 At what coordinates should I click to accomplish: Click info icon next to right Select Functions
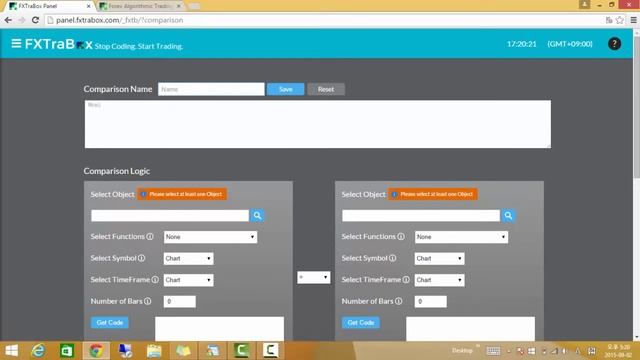(401, 237)
